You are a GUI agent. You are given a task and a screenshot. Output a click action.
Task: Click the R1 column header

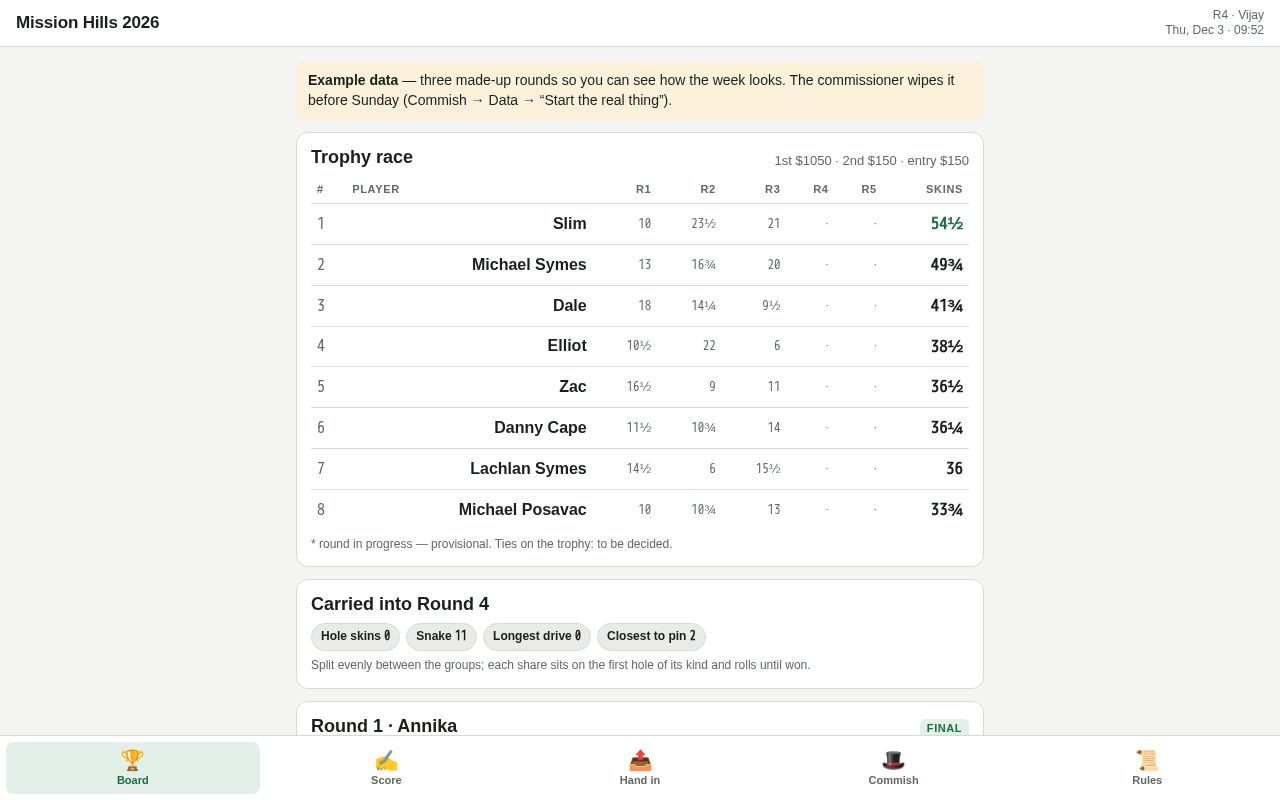643,189
